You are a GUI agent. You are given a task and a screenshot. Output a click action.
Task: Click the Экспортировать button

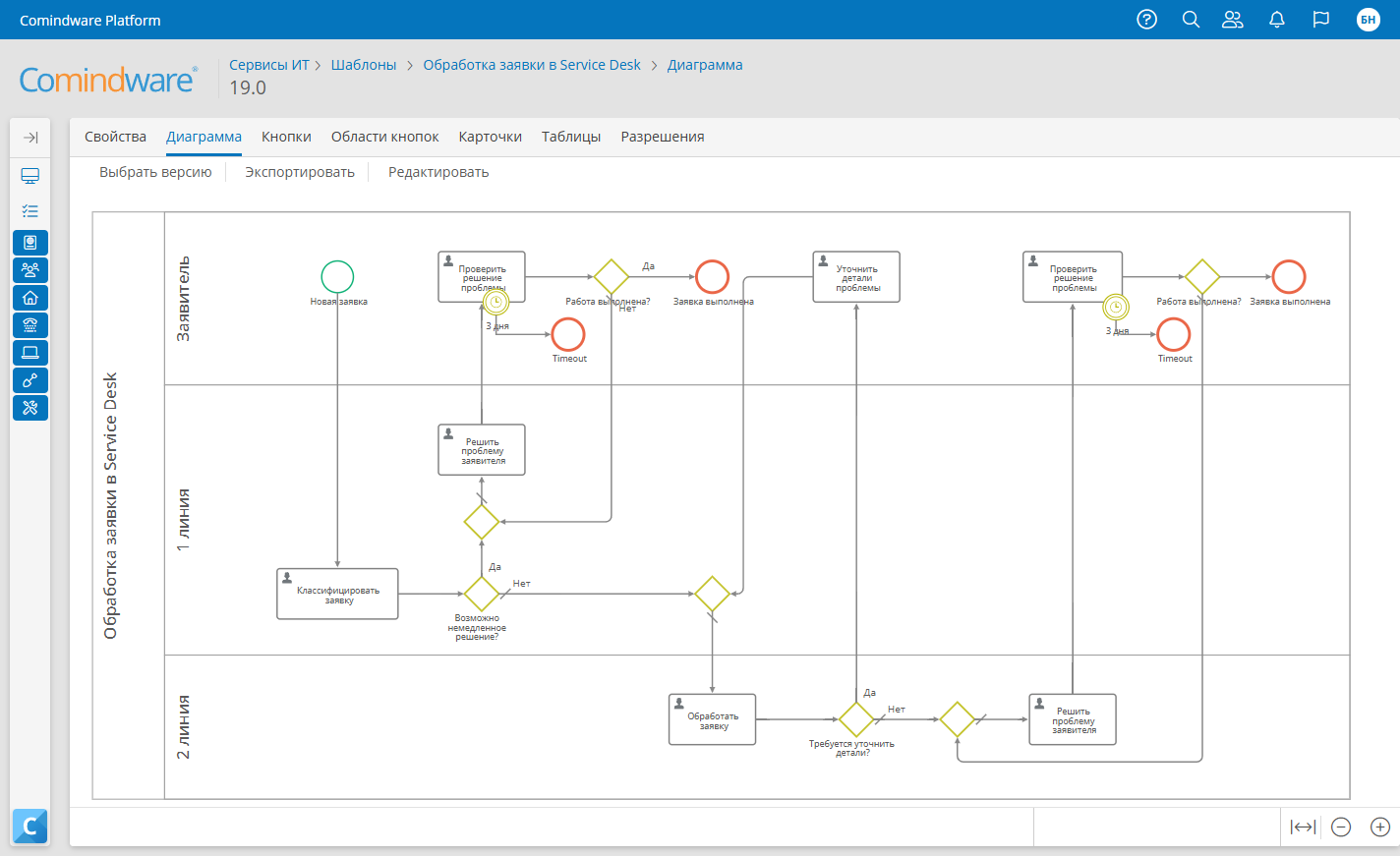(x=298, y=171)
